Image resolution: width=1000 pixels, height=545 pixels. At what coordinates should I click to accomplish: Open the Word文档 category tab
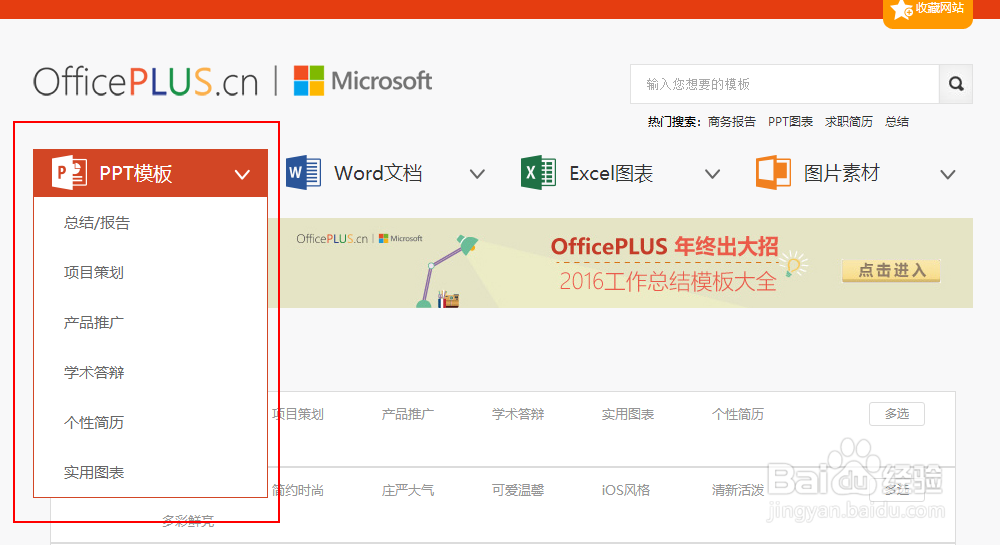[x=385, y=173]
